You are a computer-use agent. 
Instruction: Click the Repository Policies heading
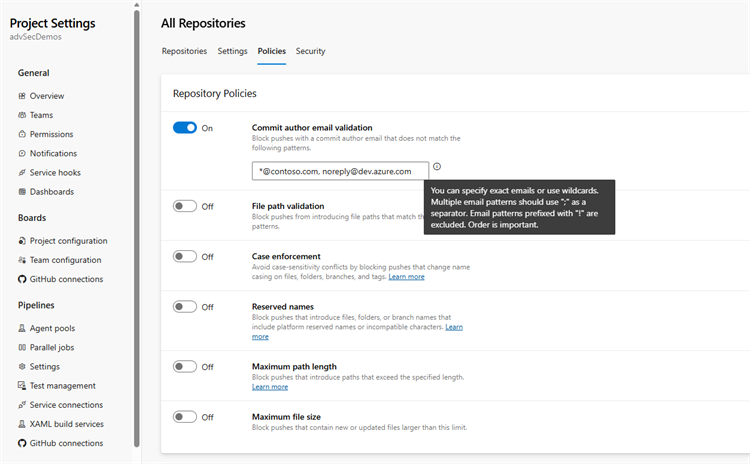215,93
